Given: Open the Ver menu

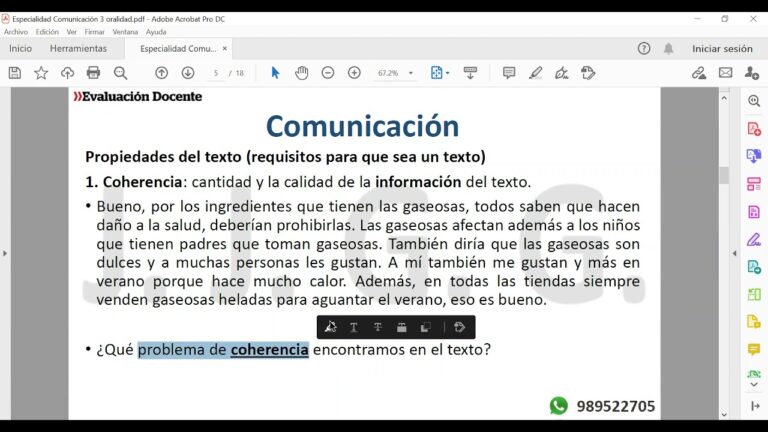Looking at the screenshot, I should coord(72,32).
